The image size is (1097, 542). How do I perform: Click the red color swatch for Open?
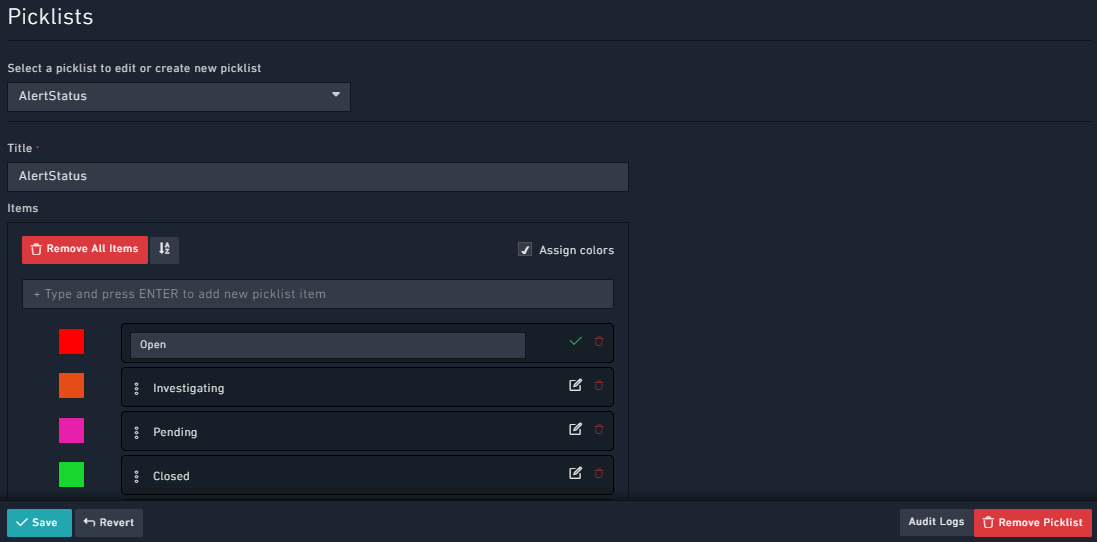pyautogui.click(x=71, y=342)
